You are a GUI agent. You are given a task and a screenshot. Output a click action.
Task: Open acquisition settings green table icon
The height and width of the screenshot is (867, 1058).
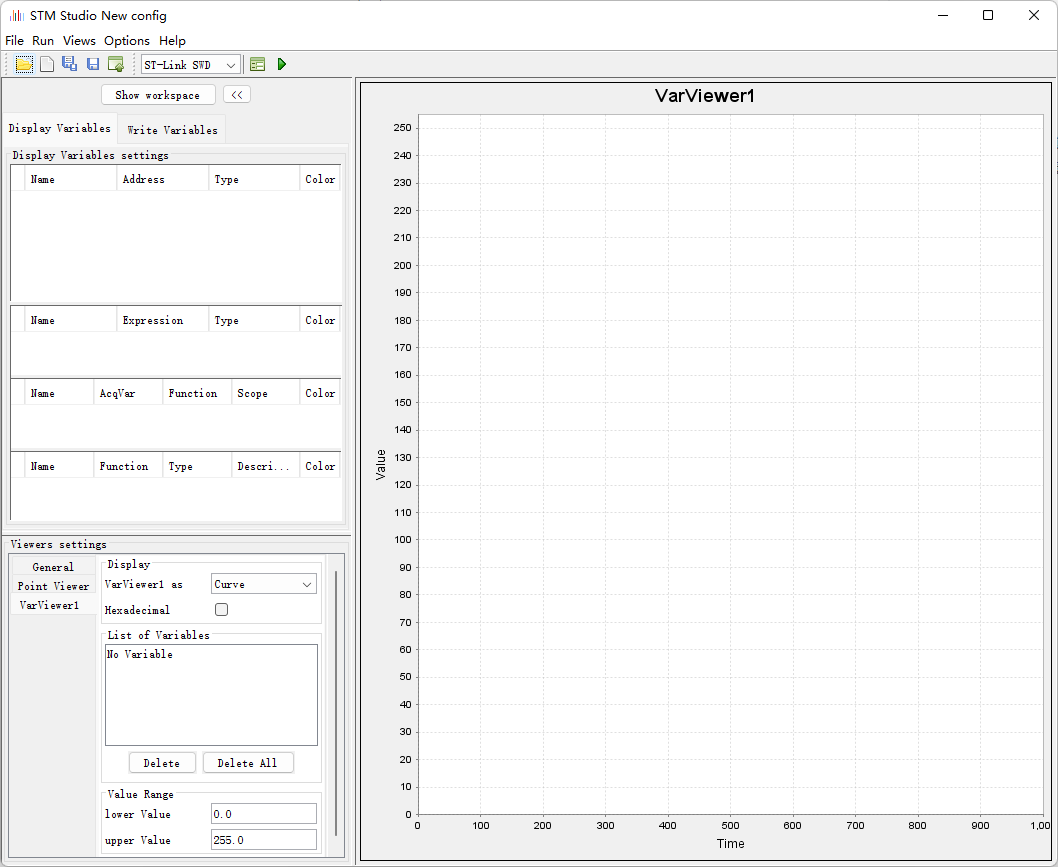(257, 64)
